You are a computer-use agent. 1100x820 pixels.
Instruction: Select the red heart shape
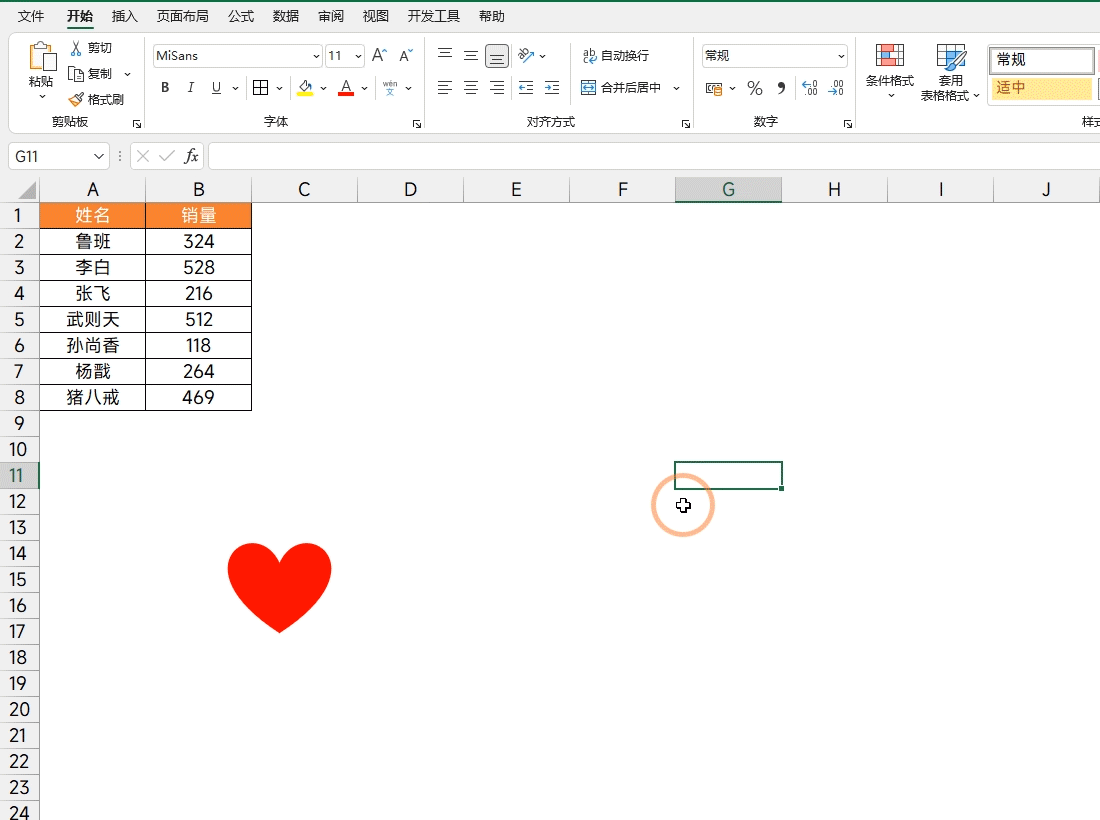279,584
